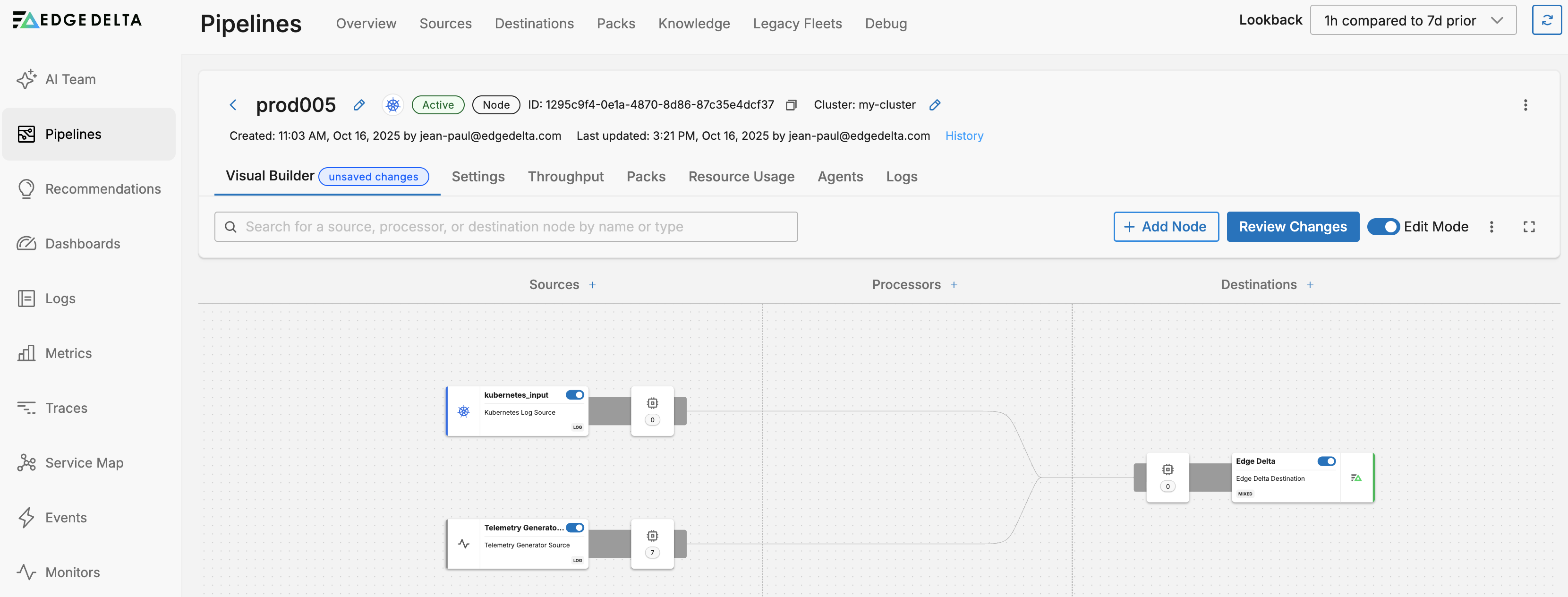Viewport: 1568px width, 597px height.
Task: Go back using the left arrow icon
Action: (233, 105)
